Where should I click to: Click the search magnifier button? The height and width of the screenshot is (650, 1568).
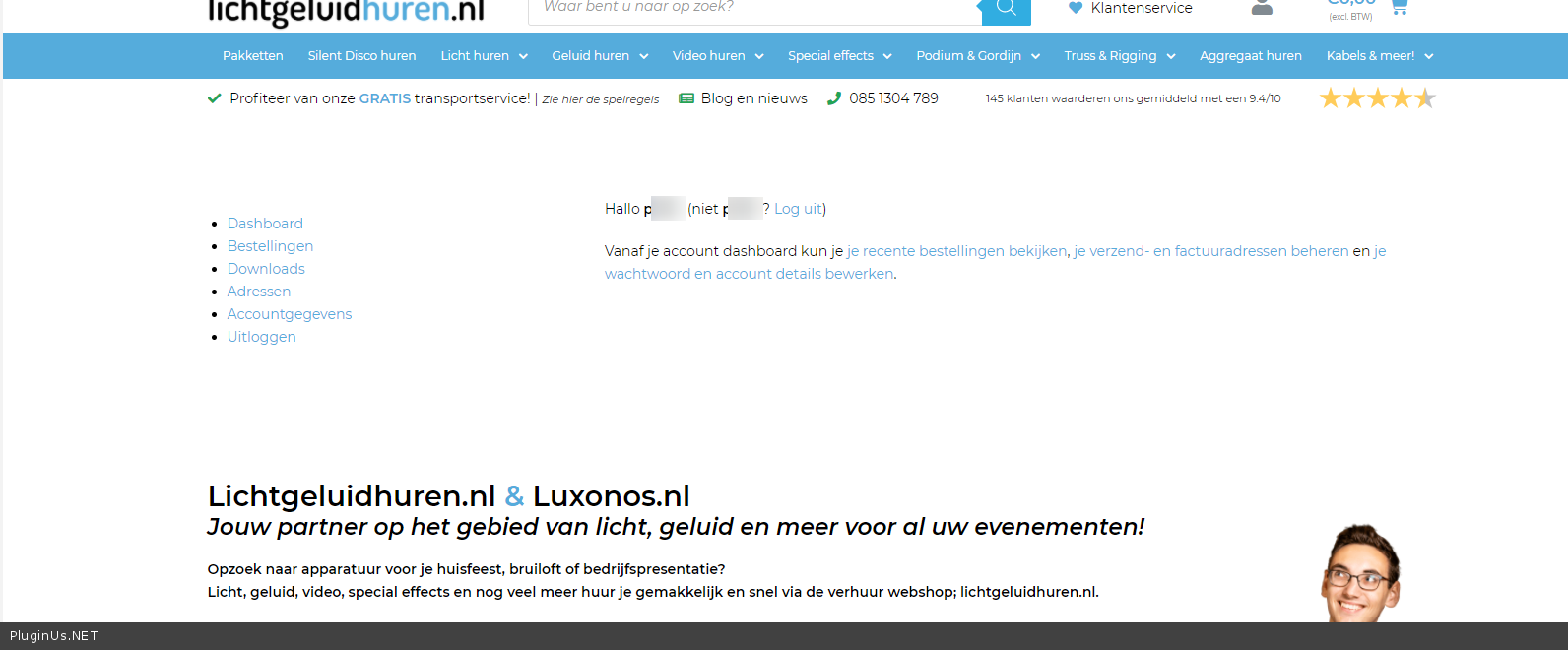click(1006, 10)
